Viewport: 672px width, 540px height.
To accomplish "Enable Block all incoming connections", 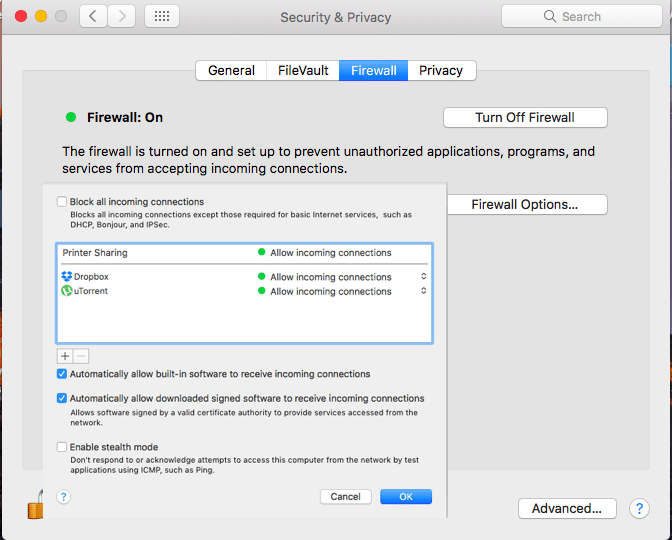I will point(63,202).
